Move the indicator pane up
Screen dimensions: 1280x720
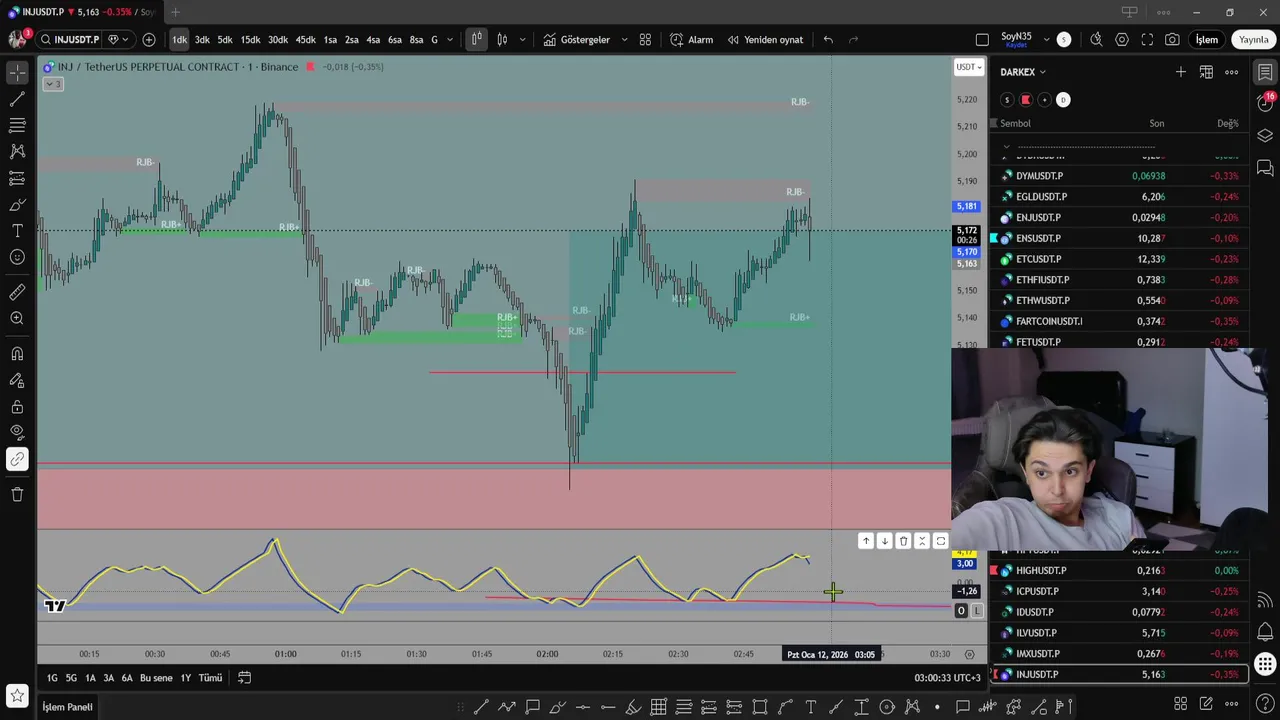(866, 541)
